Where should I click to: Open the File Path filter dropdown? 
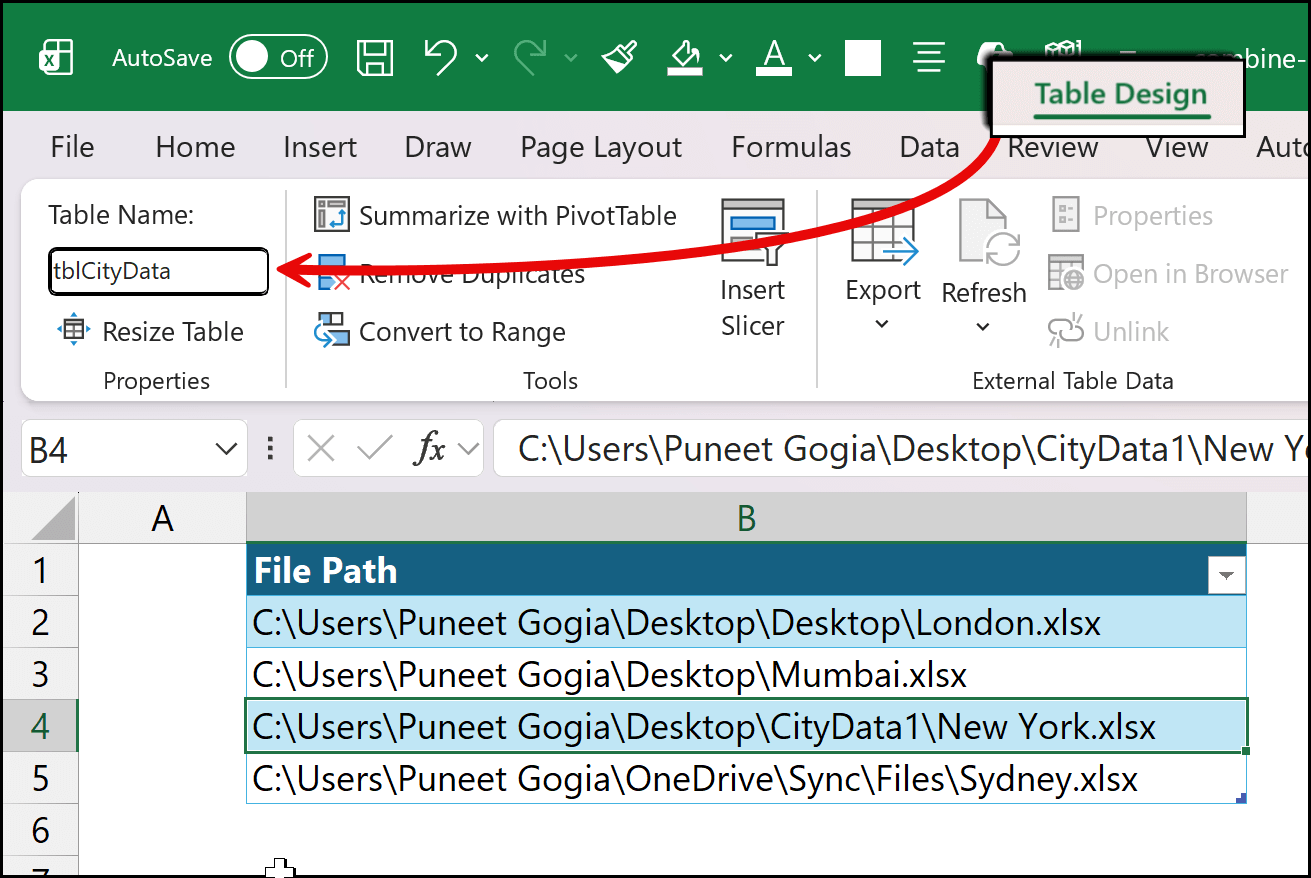1226,575
